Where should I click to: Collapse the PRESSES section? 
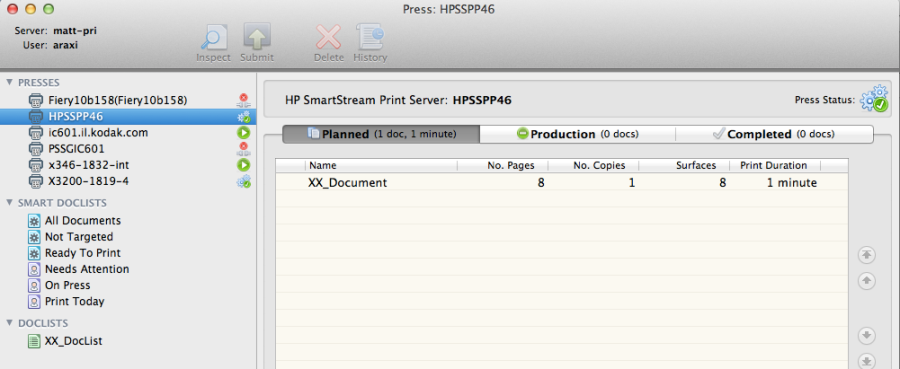point(9,83)
